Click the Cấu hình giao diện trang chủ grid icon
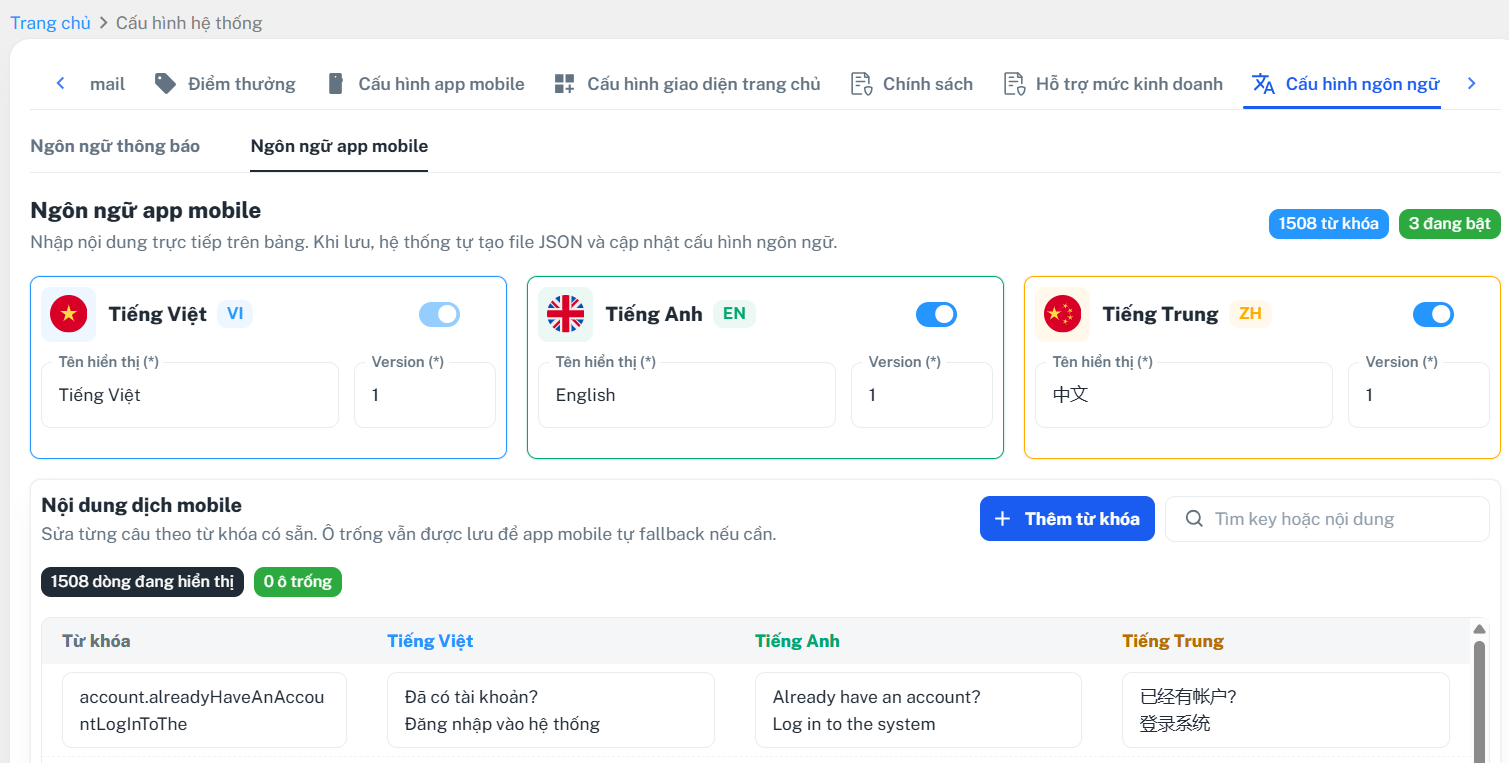This screenshot has width=1509, height=763. tap(564, 84)
